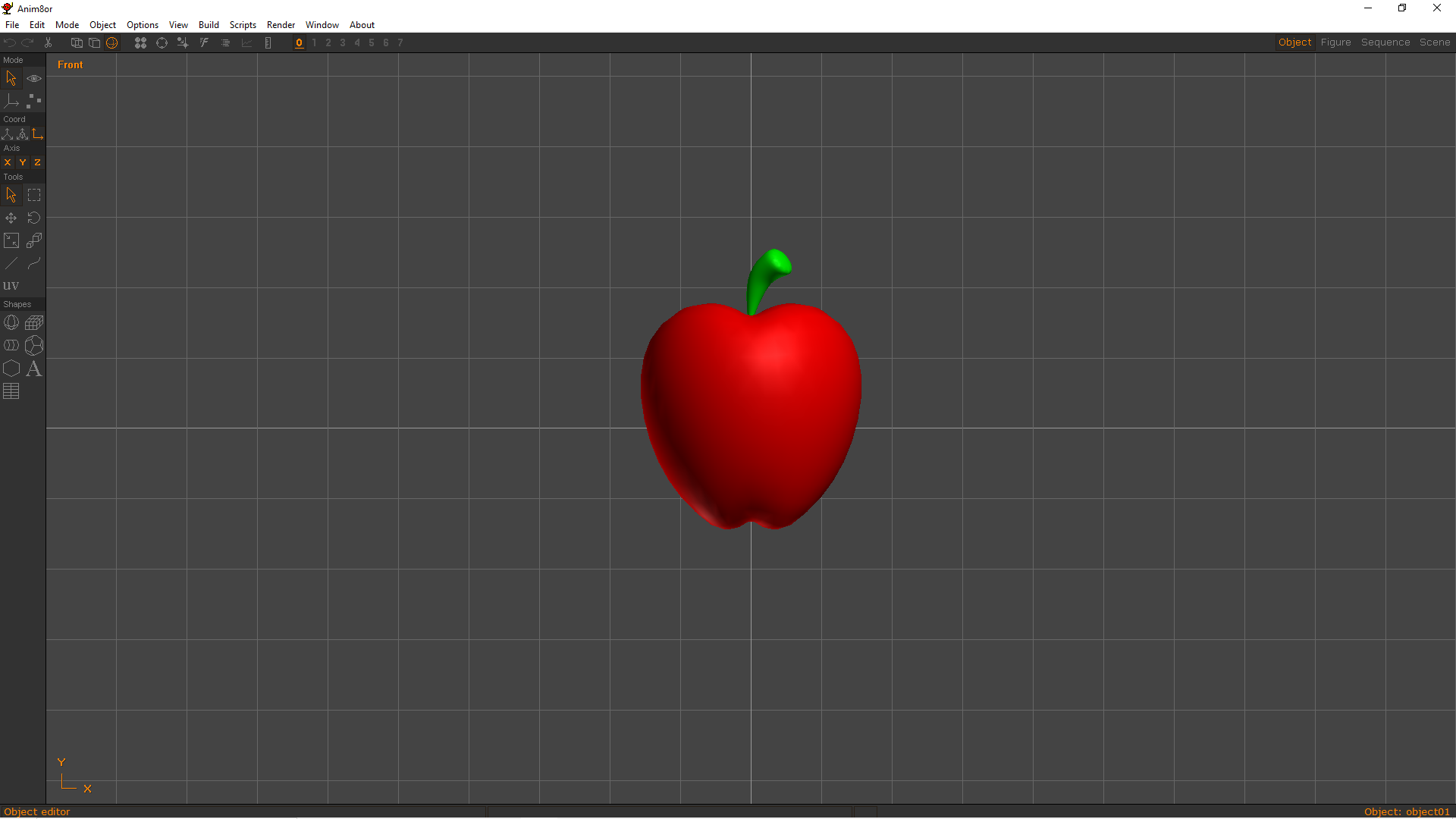Image resolution: width=1456 pixels, height=819 pixels.
Task: Select the Move tool under Tools
Action: coord(11,218)
